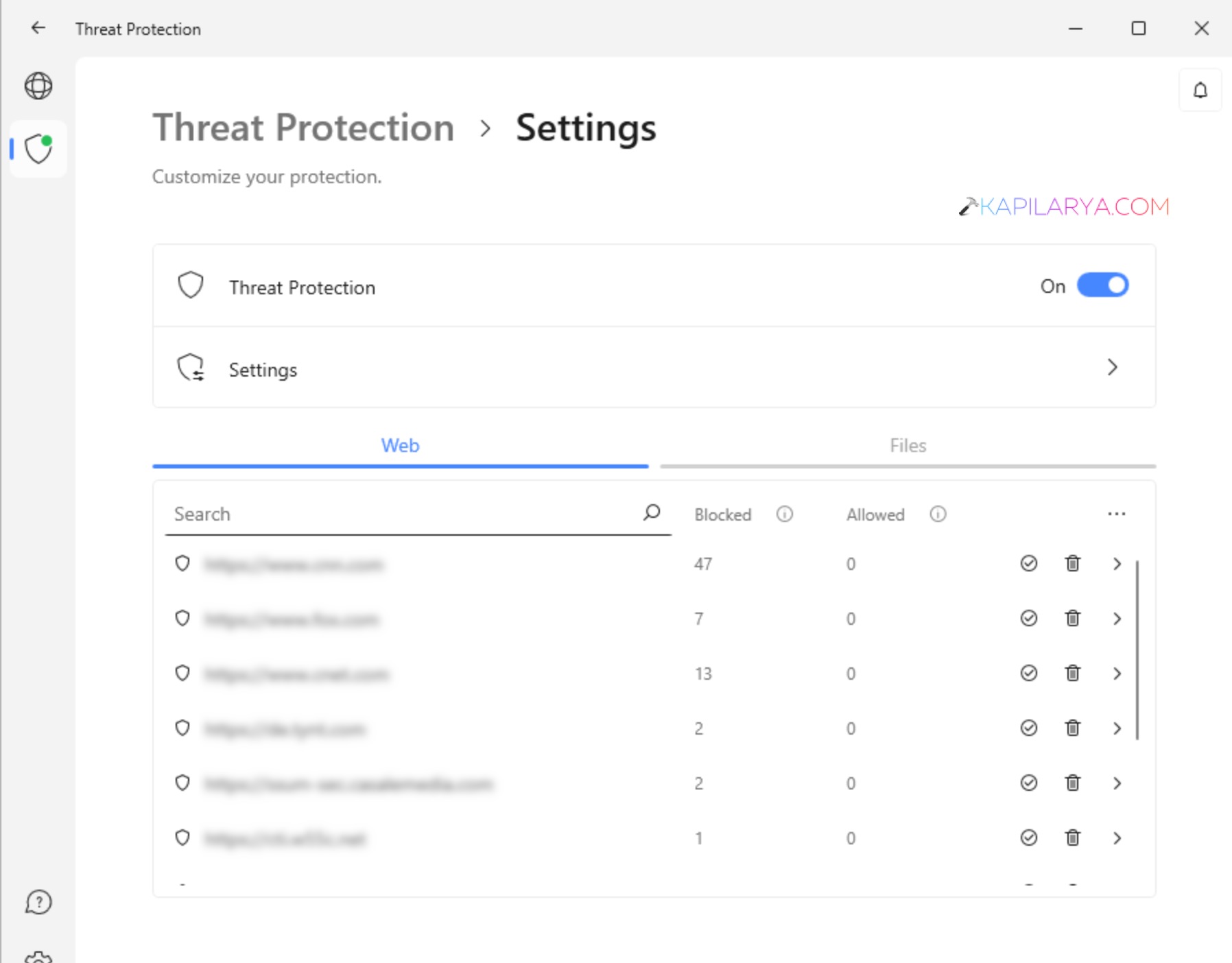This screenshot has height=963, width=1232.
Task: Open the three-dots more options menu
Action: point(1117,514)
